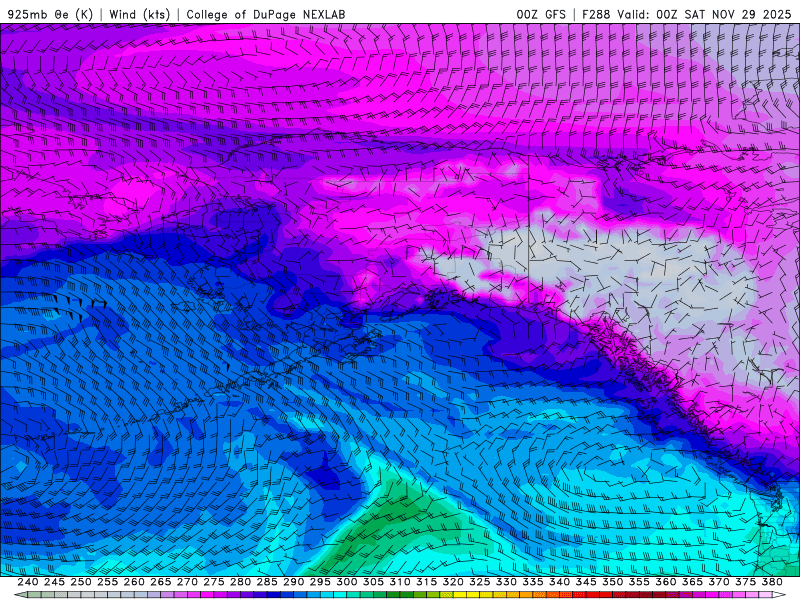Click the "00Z GFS" model run label
The width and height of the screenshot is (800, 600).
[x=541, y=14]
